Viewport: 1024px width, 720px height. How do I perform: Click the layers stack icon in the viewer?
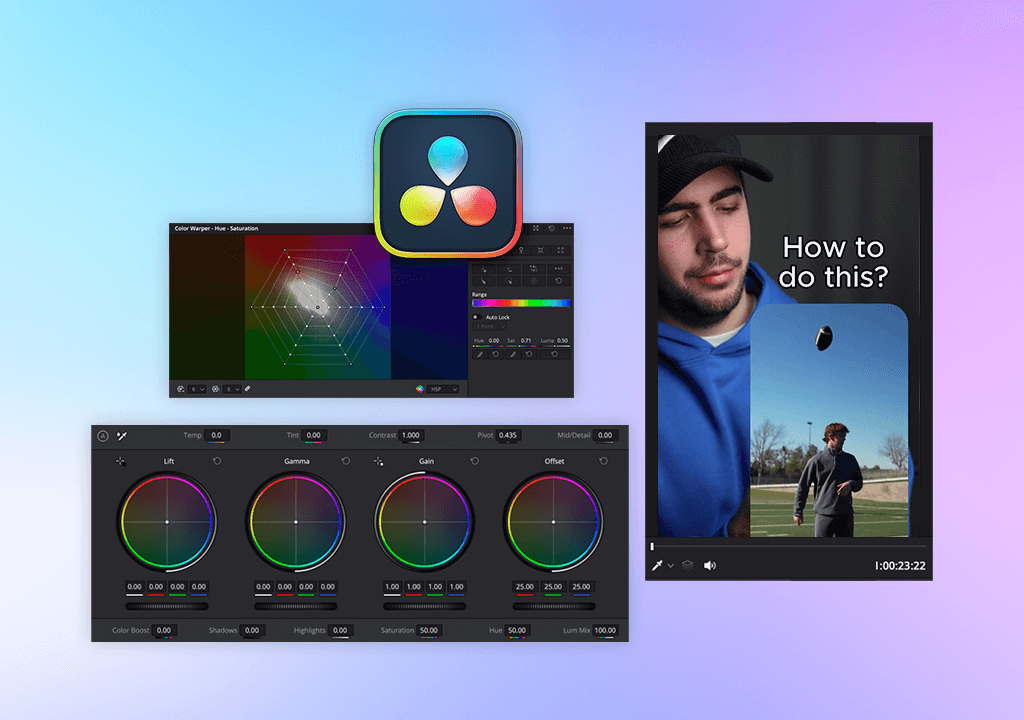click(687, 565)
